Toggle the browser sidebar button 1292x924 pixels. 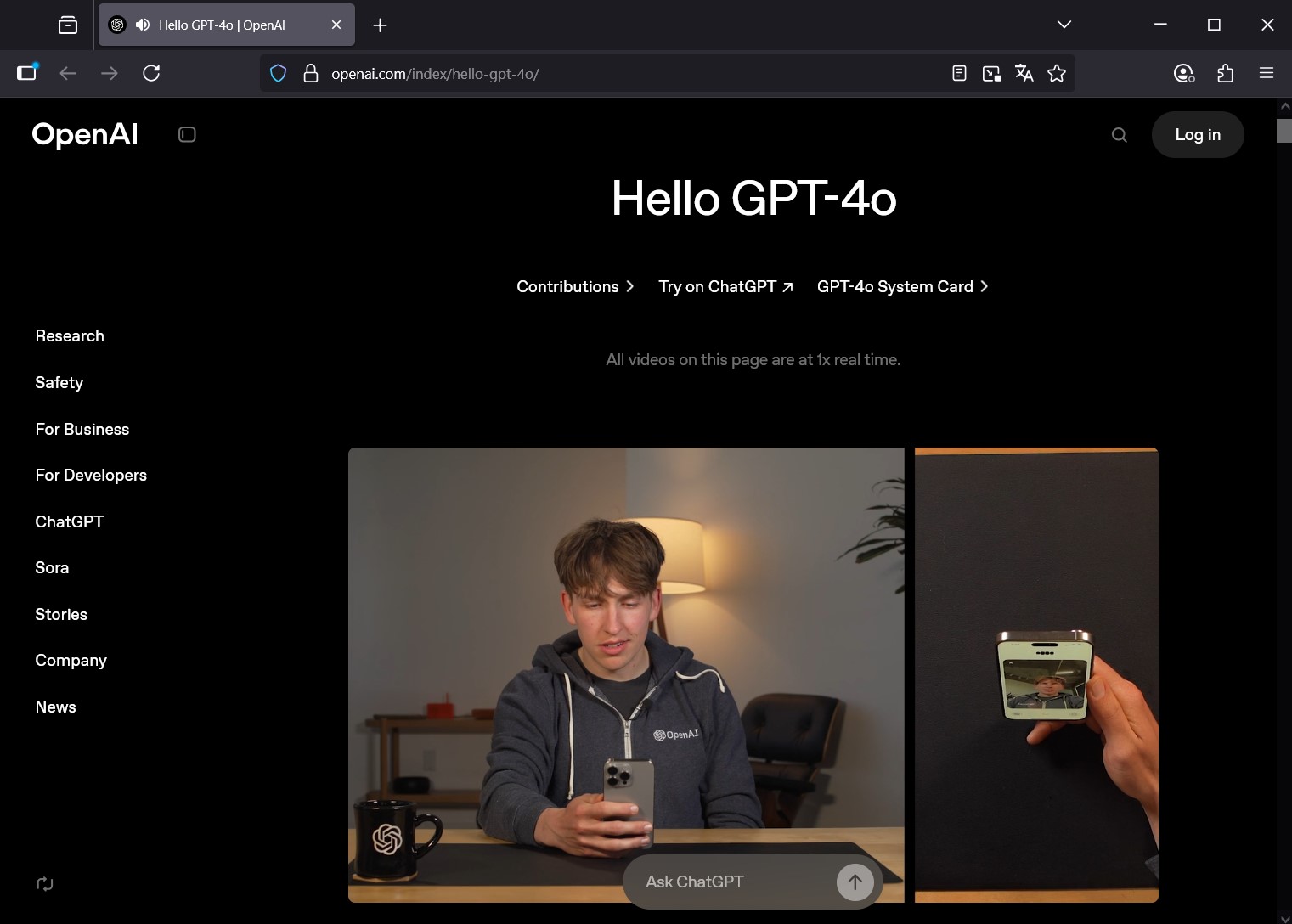(x=27, y=73)
